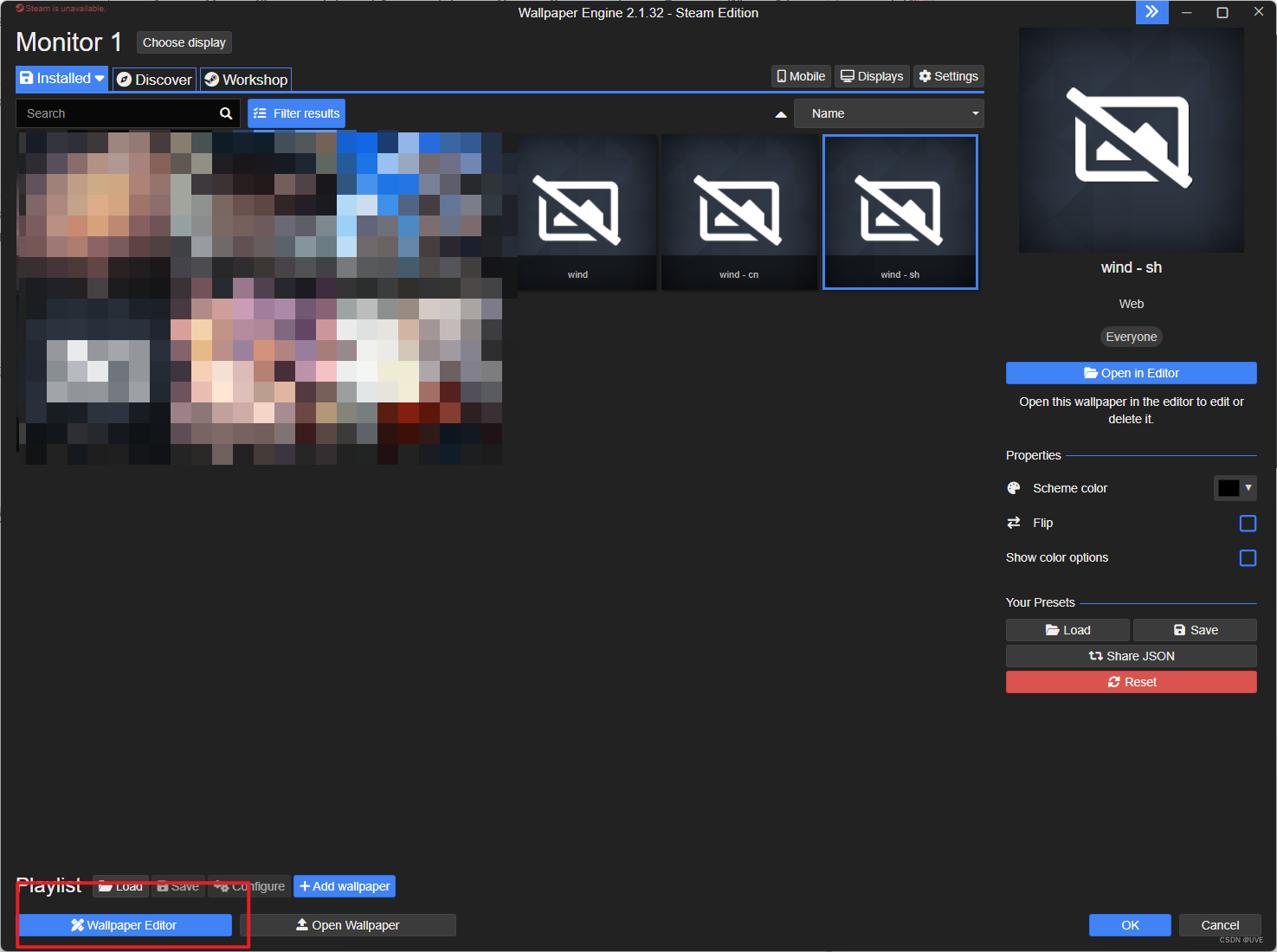
Task: Open Mobile settings
Action: pos(801,76)
